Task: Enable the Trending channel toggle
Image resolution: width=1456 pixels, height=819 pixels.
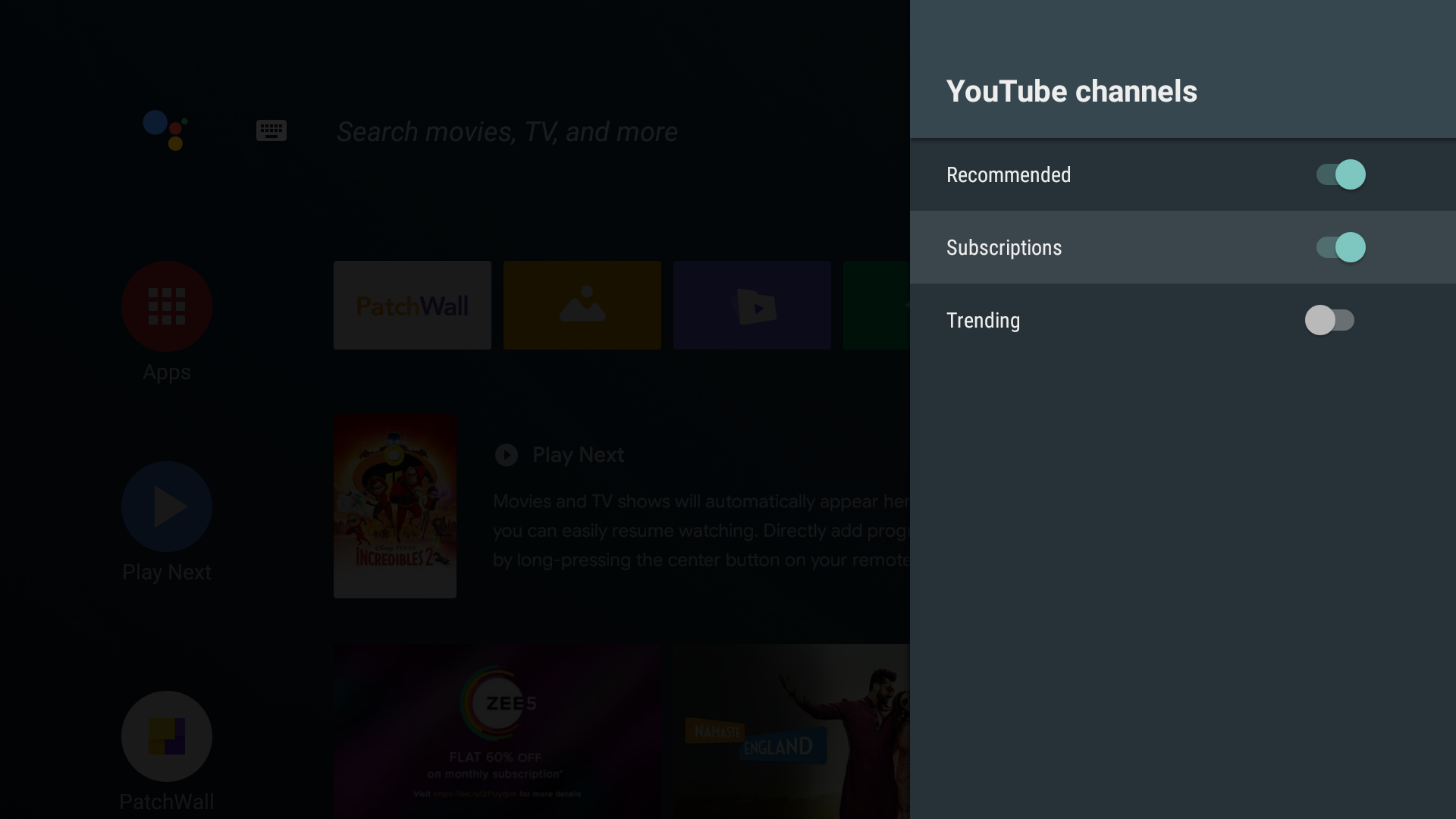Action: tap(1331, 320)
